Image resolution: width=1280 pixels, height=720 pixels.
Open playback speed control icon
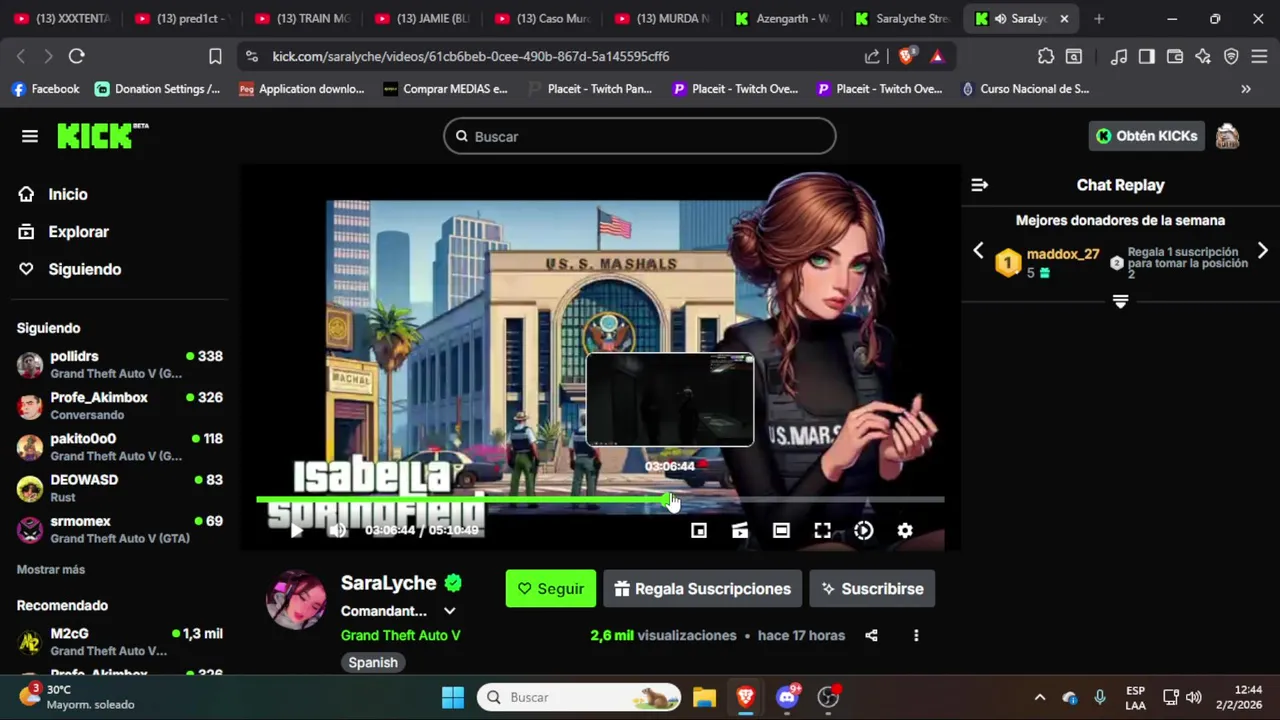864,531
